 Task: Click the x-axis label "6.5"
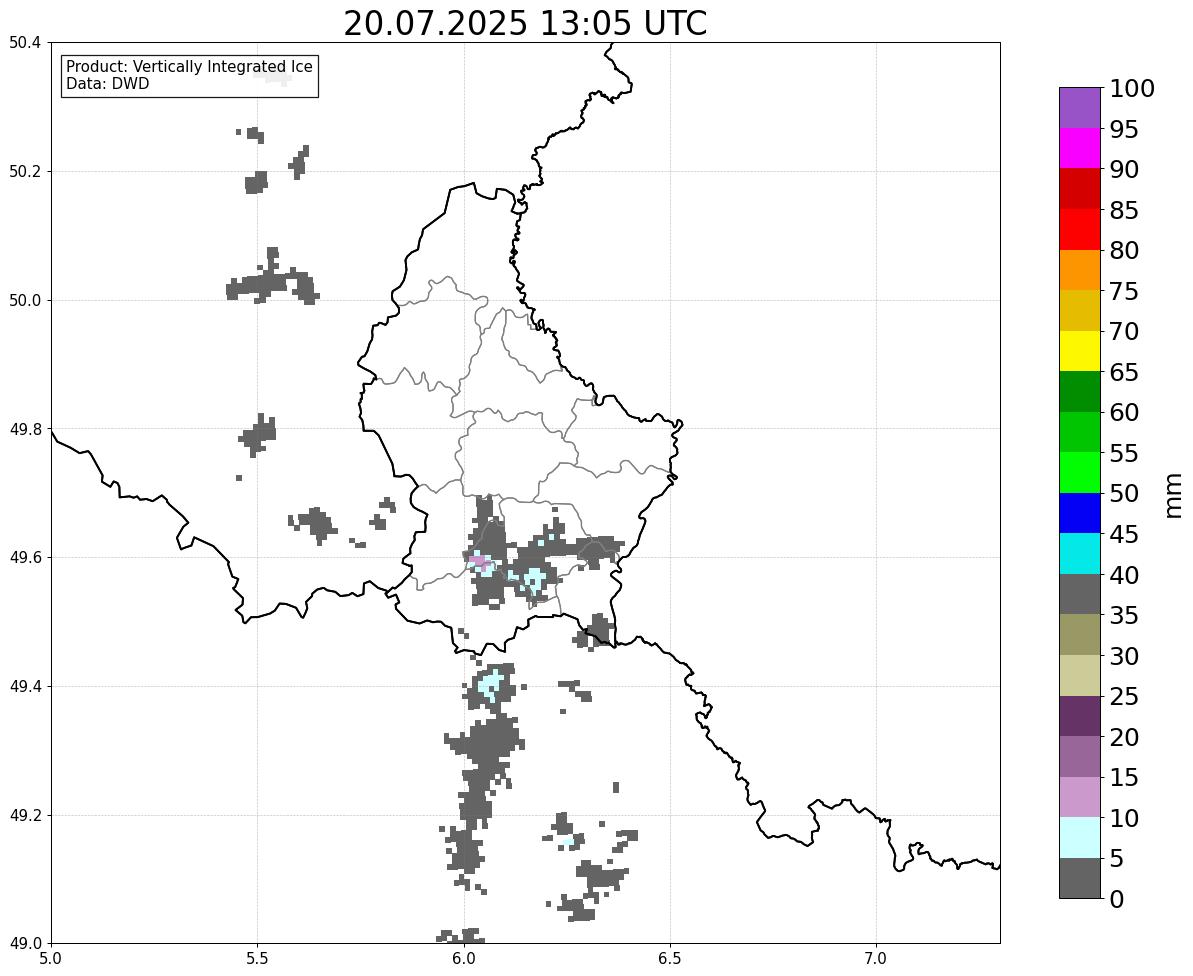(x=670, y=959)
